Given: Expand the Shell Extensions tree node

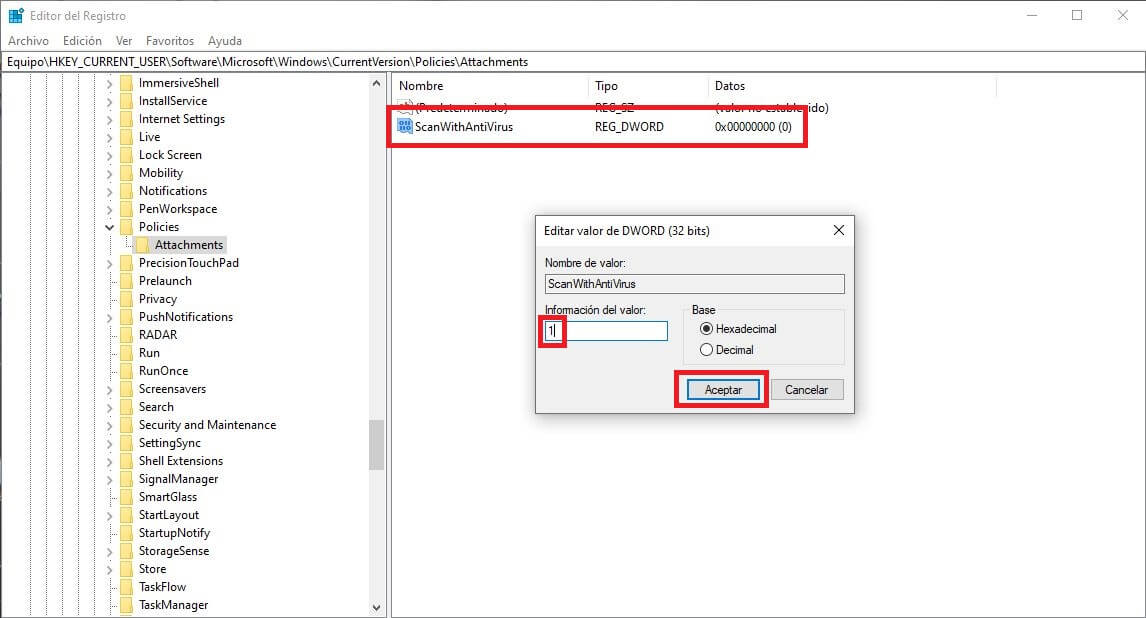Looking at the screenshot, I should pyautogui.click(x=110, y=461).
